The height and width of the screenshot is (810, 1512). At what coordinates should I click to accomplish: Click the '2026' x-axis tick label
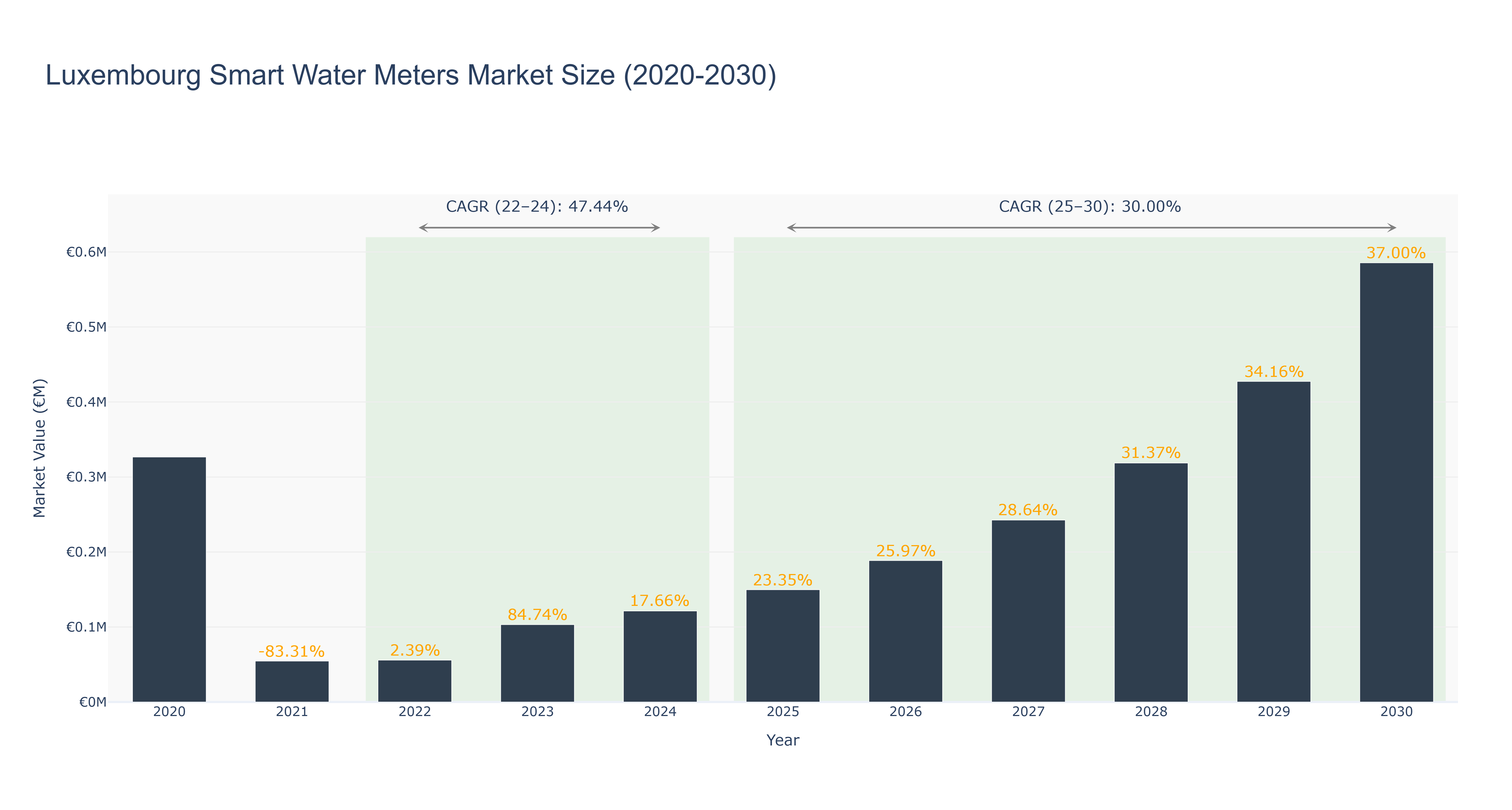click(x=905, y=712)
